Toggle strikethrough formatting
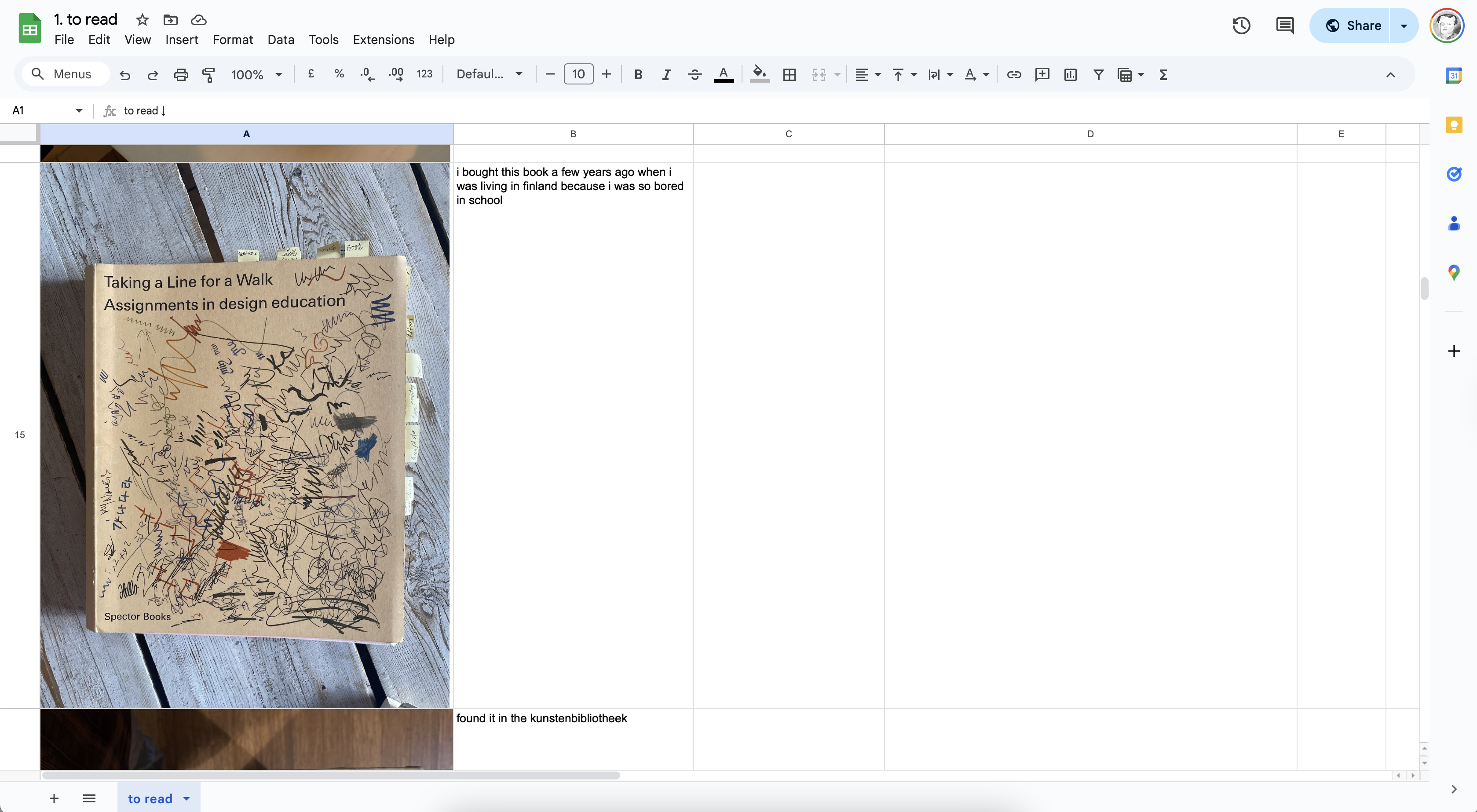The height and width of the screenshot is (812, 1477). [695, 74]
